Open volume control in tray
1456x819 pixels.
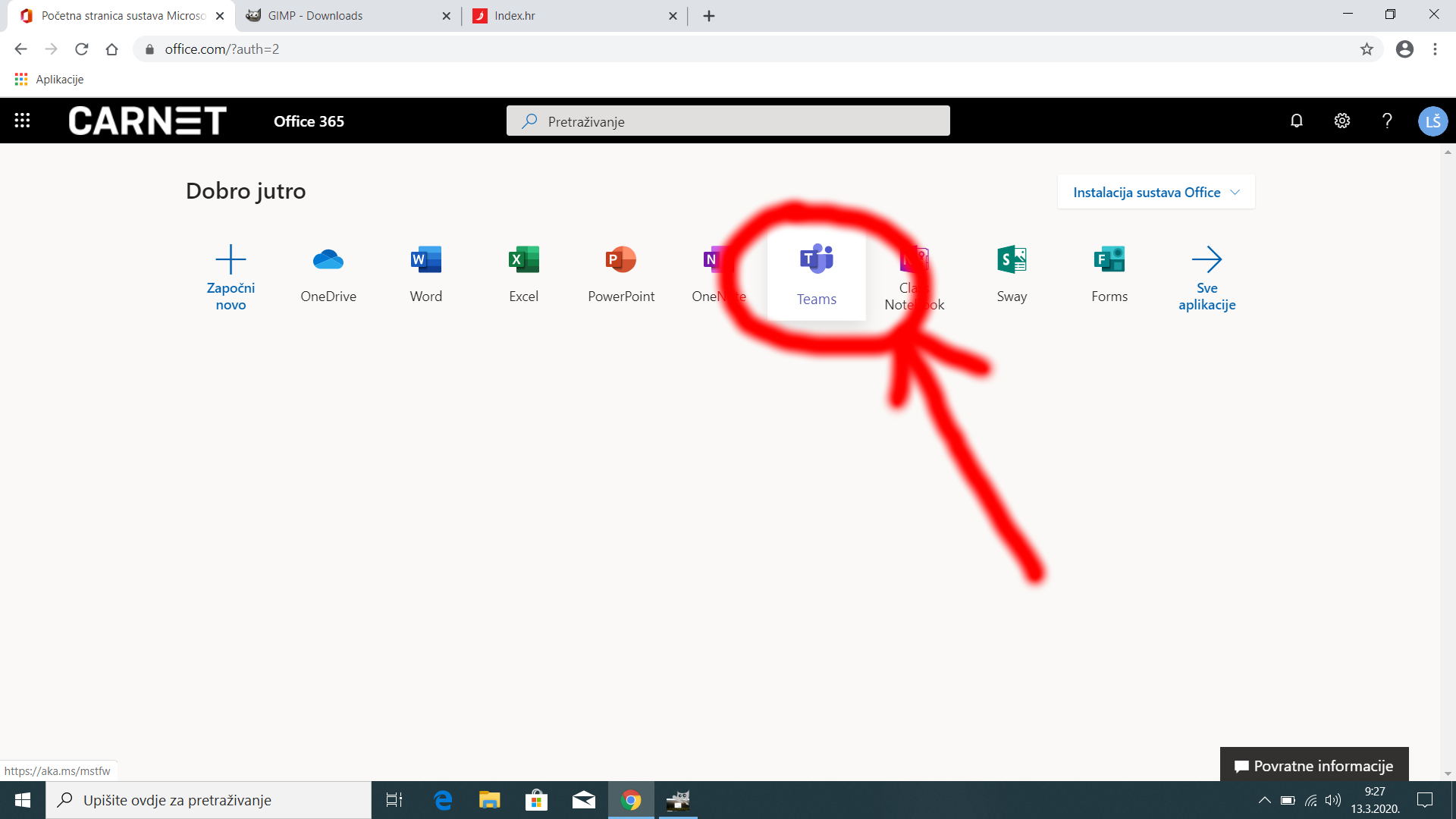[1333, 800]
